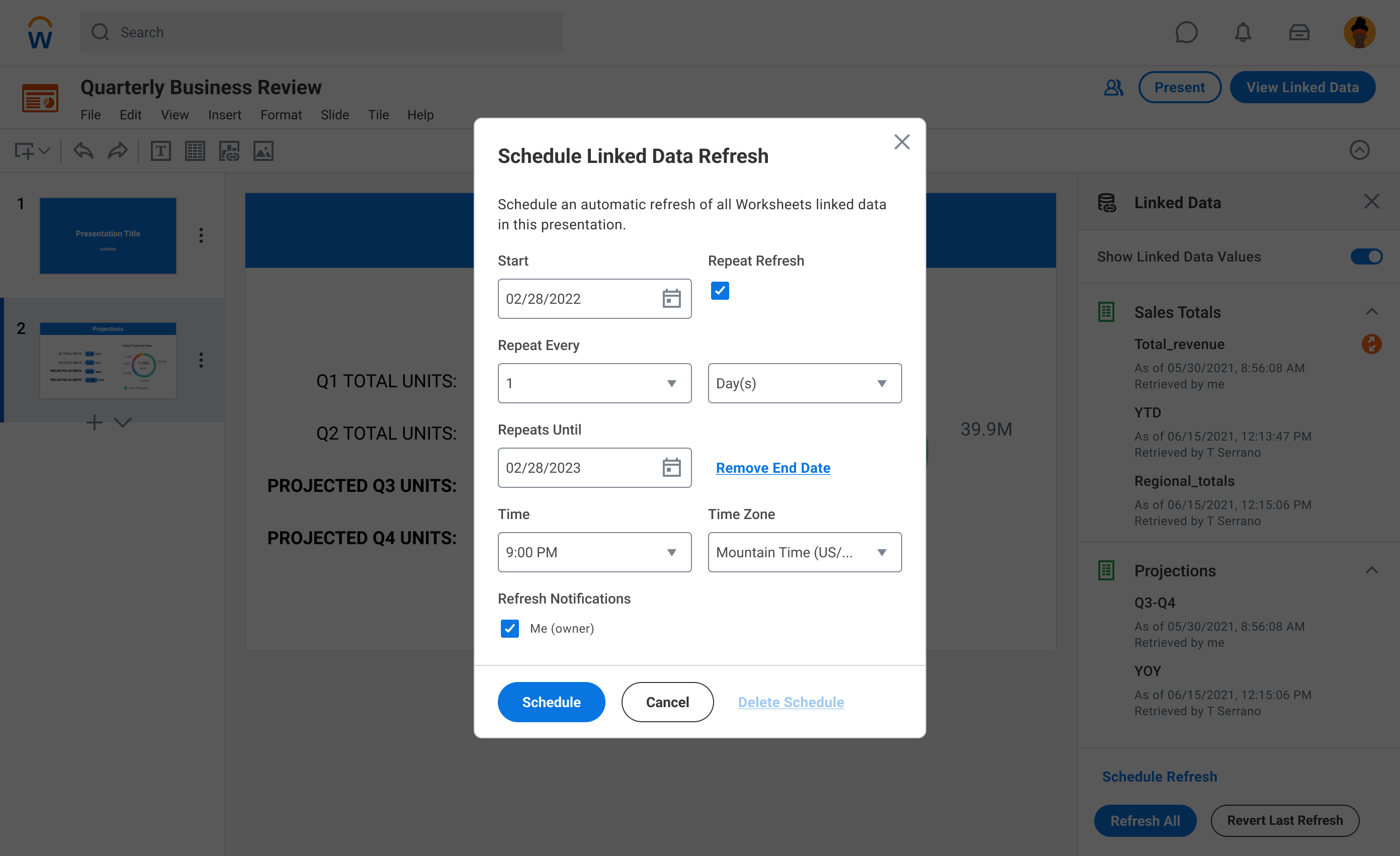Add a new slide with the plus icon

tap(94, 422)
